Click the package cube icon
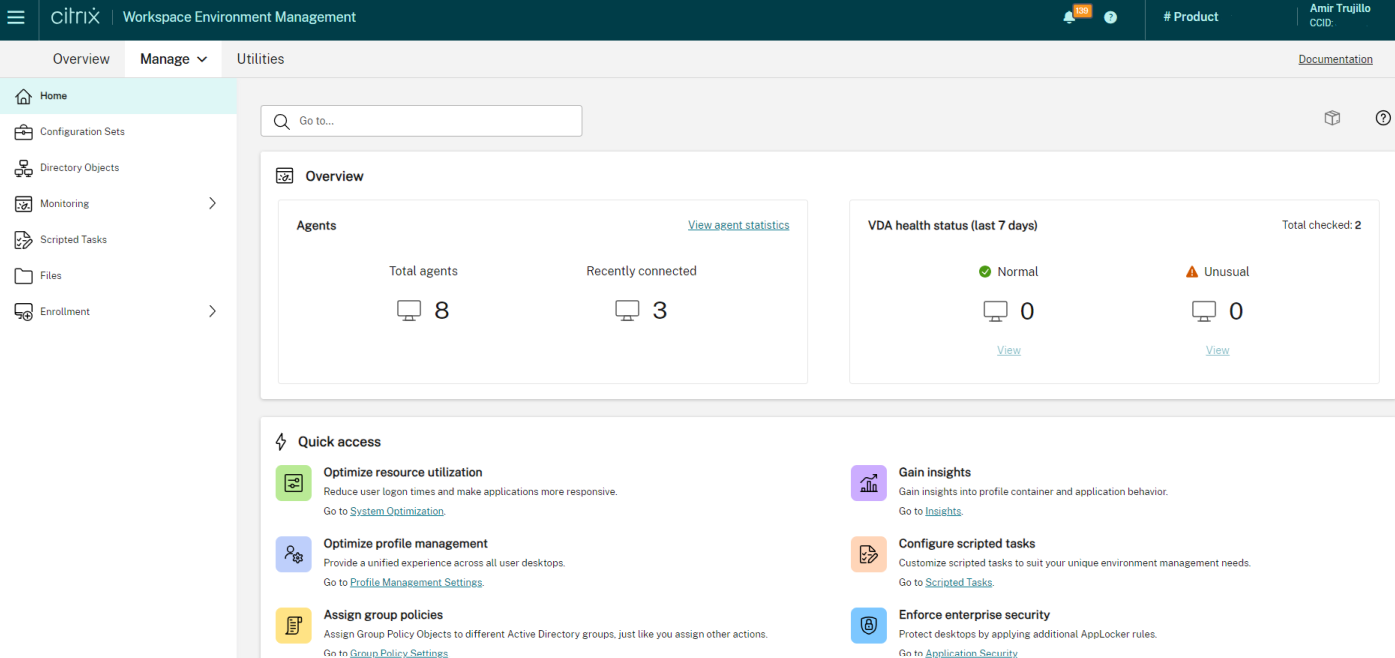The image size is (1395, 658). [x=1332, y=118]
